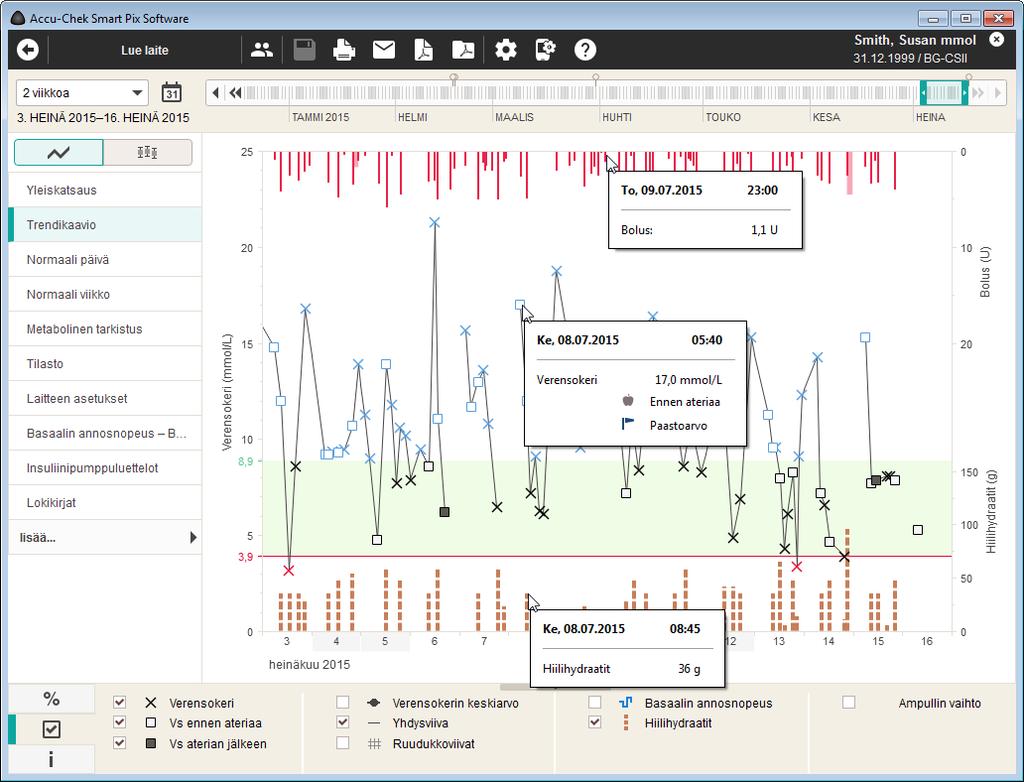Toggle Vs ennen ateriaa checkbox
The image size is (1024, 782).
(120, 723)
